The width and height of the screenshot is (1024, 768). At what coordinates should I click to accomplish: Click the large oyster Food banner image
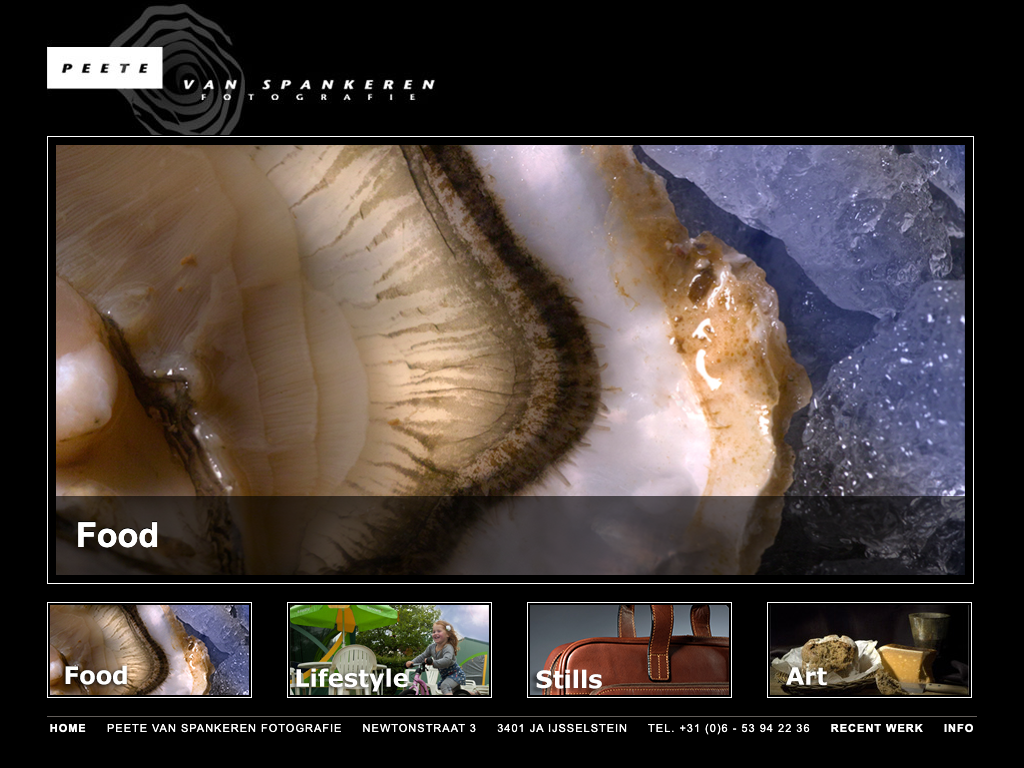click(510, 360)
